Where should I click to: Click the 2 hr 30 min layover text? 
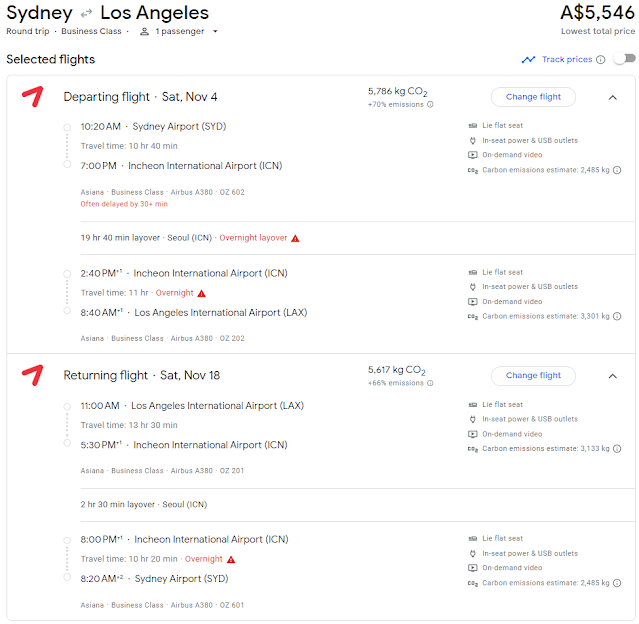coord(117,504)
